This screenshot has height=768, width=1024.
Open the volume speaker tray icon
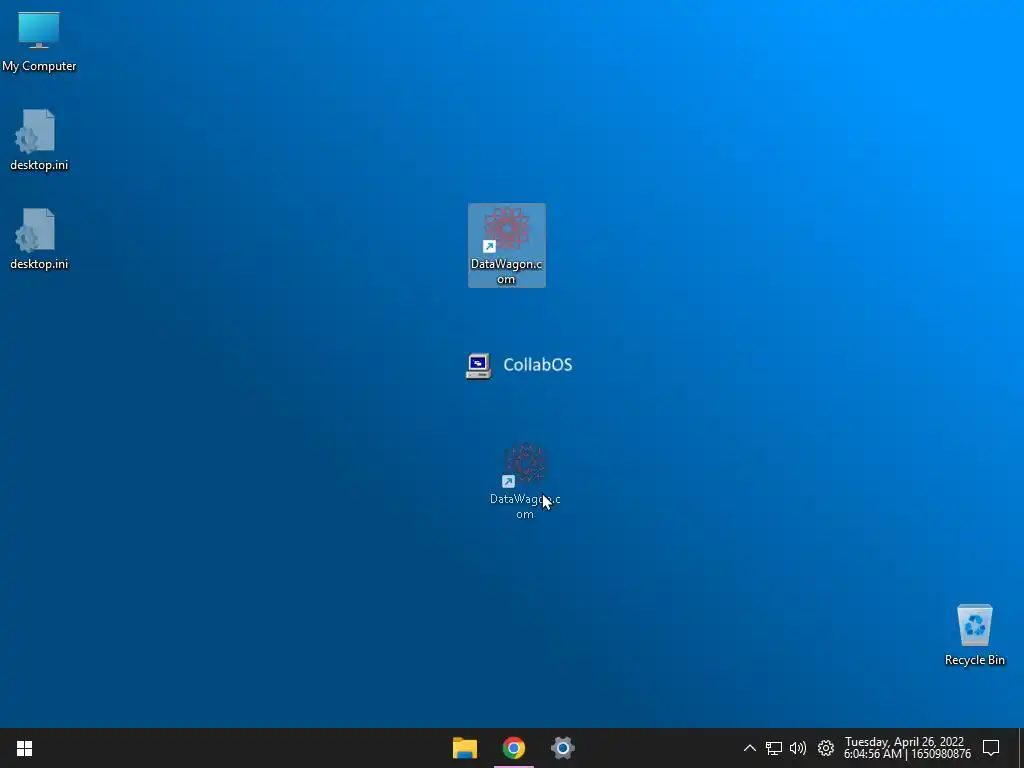(x=798, y=748)
